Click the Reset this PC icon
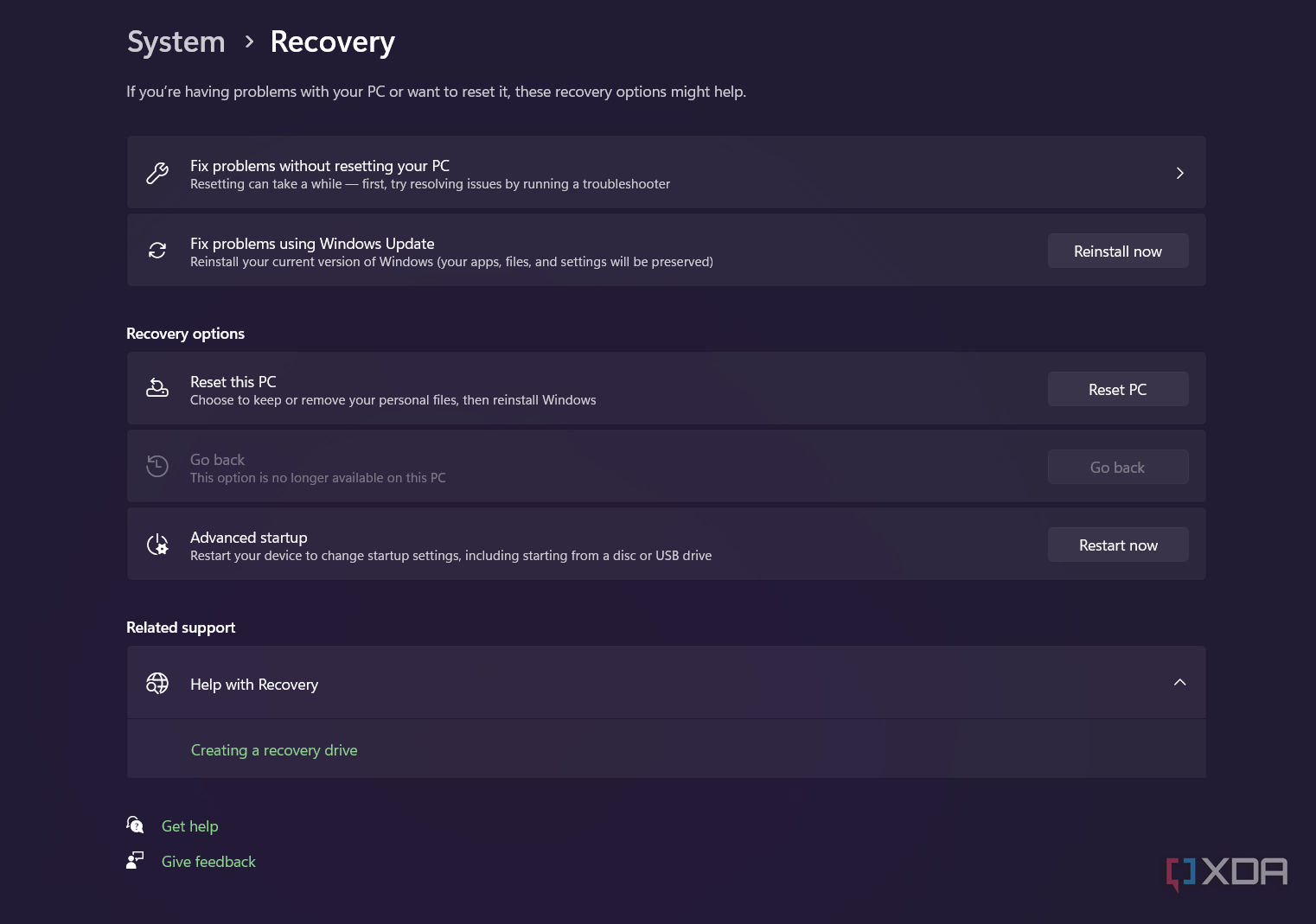The width and height of the screenshot is (1316, 924). coord(157,388)
